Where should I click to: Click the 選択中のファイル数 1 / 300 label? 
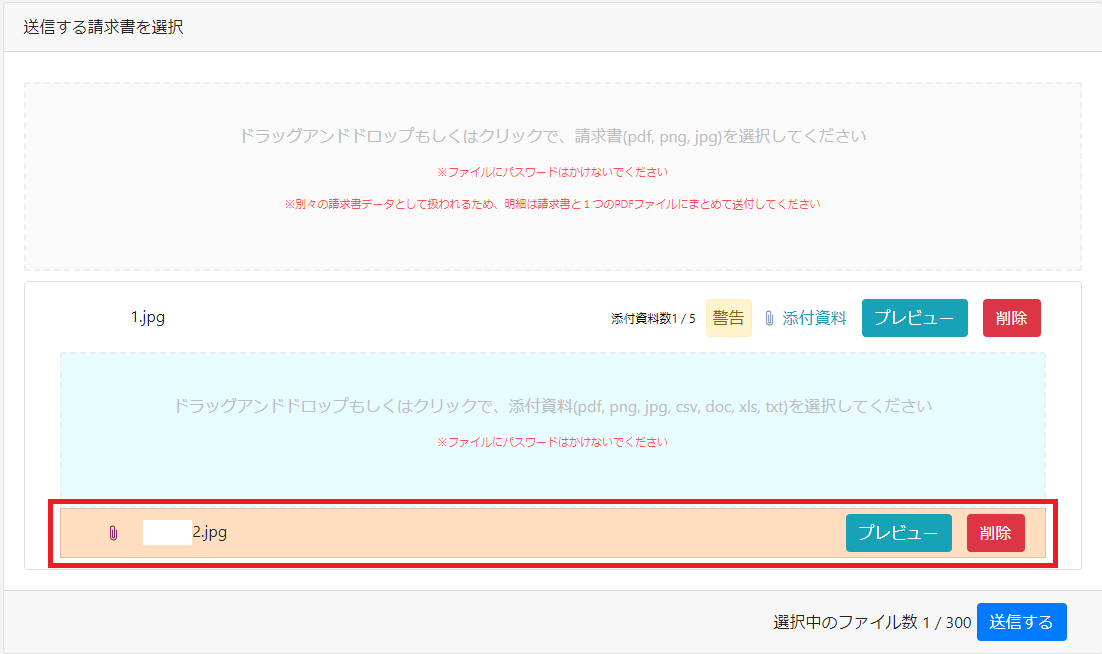tap(871, 622)
